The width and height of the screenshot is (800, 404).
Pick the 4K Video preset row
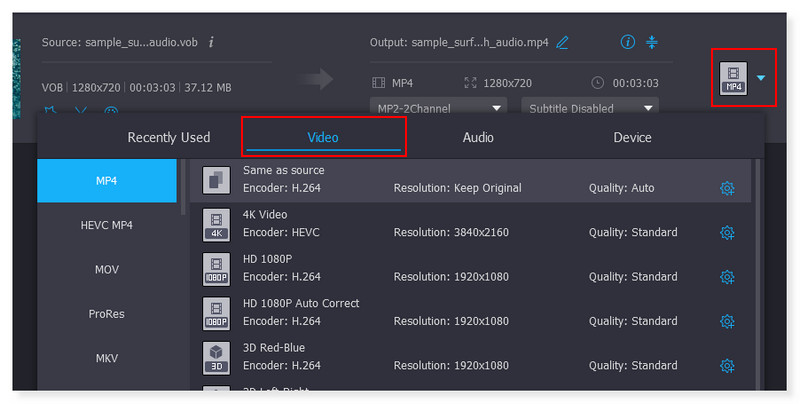[450, 224]
